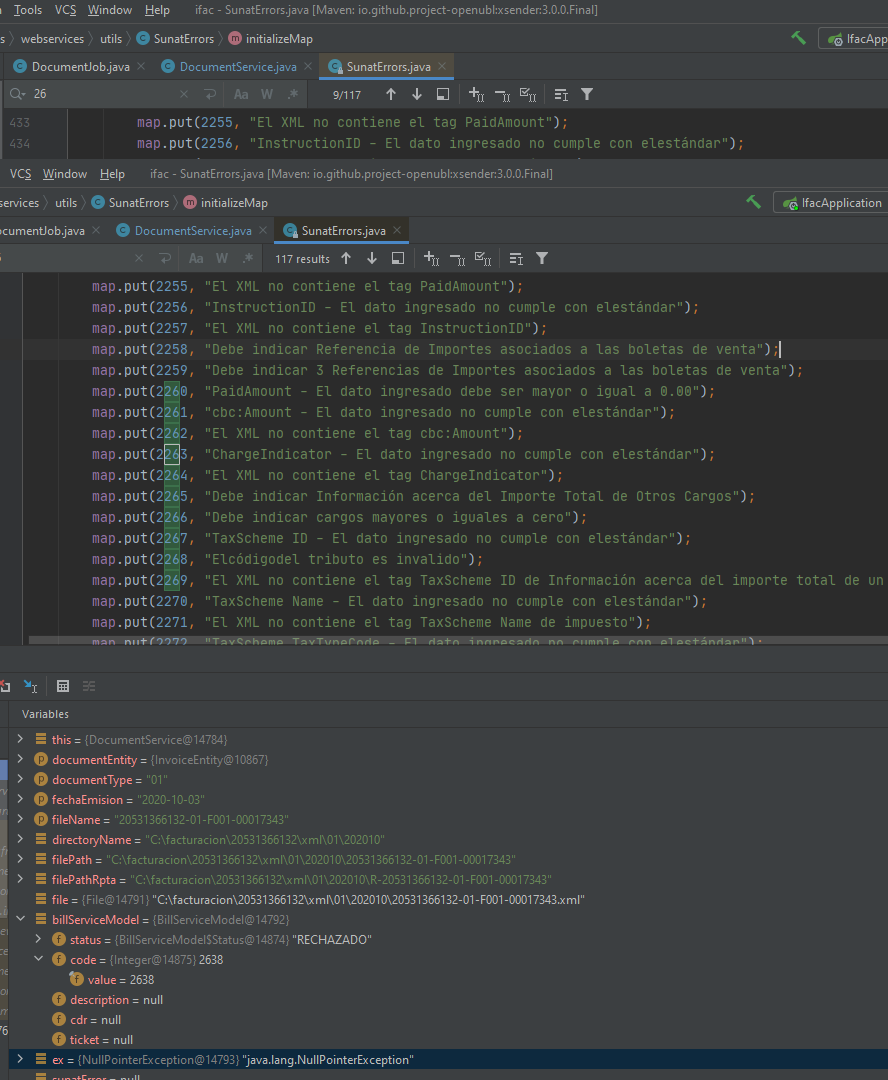Click the code line map.put(2258

(x=435, y=349)
